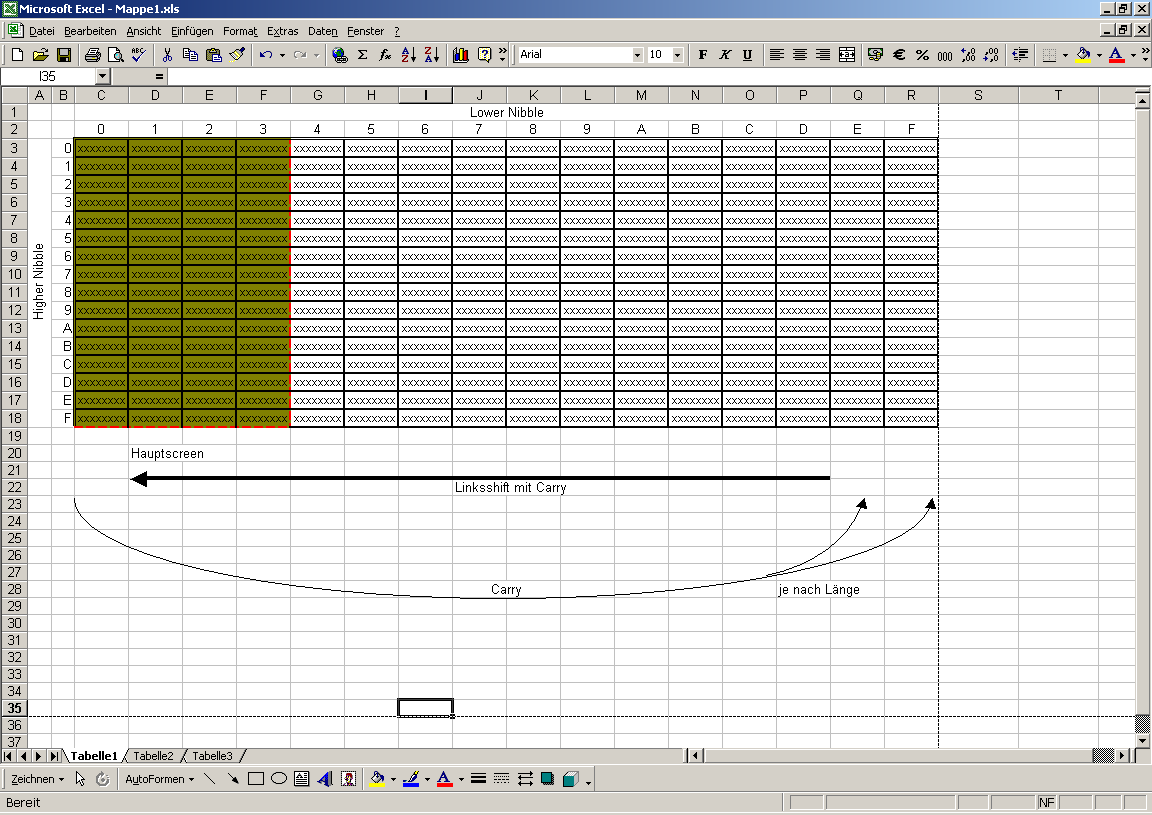Image resolution: width=1152 pixels, height=815 pixels.
Task: Insert a text box from drawing toolbar
Action: tap(301, 779)
